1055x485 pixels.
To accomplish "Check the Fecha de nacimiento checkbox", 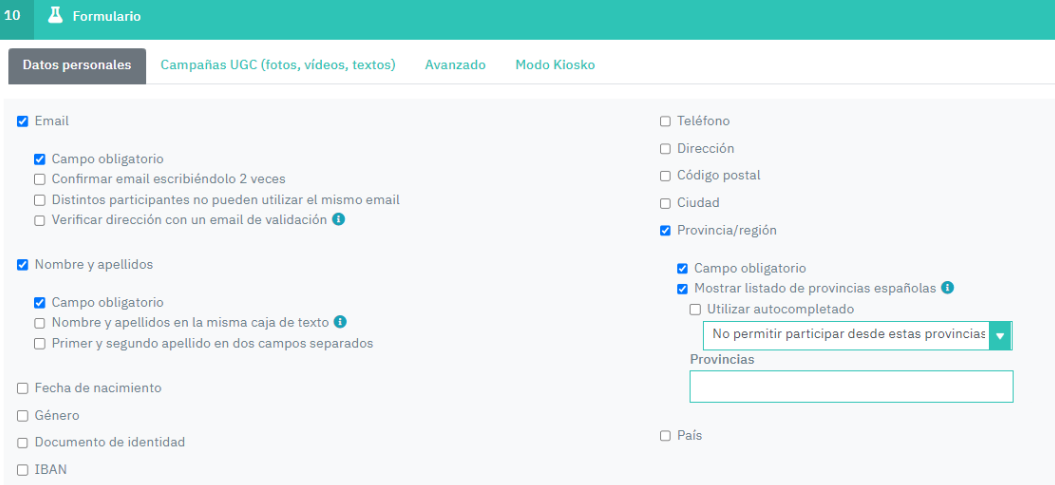I will pyautogui.click(x=23, y=388).
